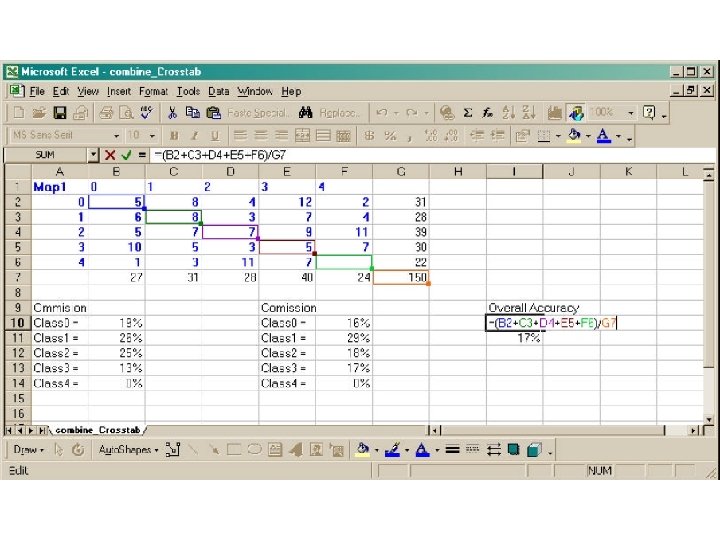720x540 pixels.
Task: Click the Open folder icon
Action: (39, 112)
